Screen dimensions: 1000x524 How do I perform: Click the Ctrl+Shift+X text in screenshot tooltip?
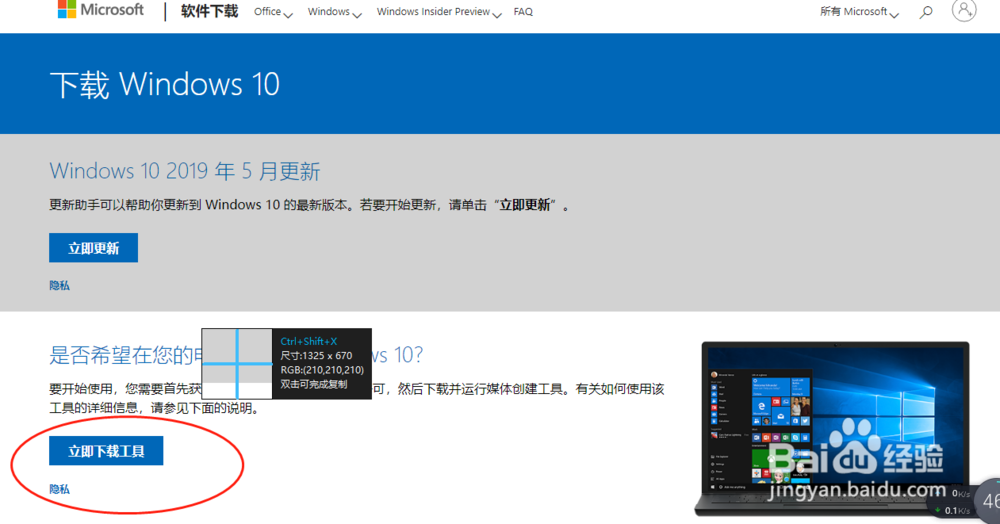(309, 341)
